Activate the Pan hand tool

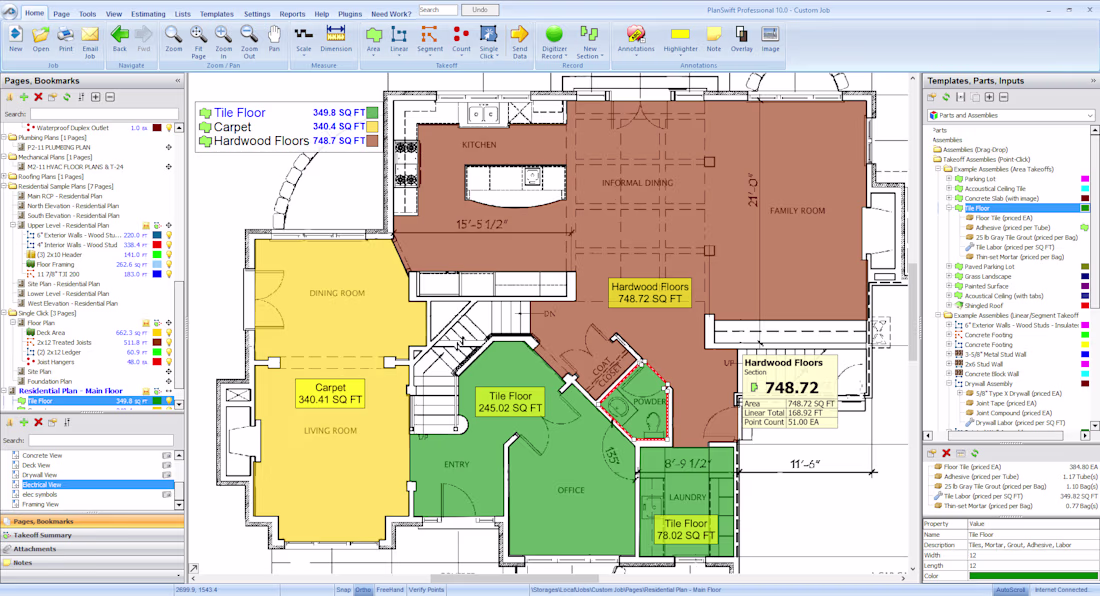tap(274, 39)
